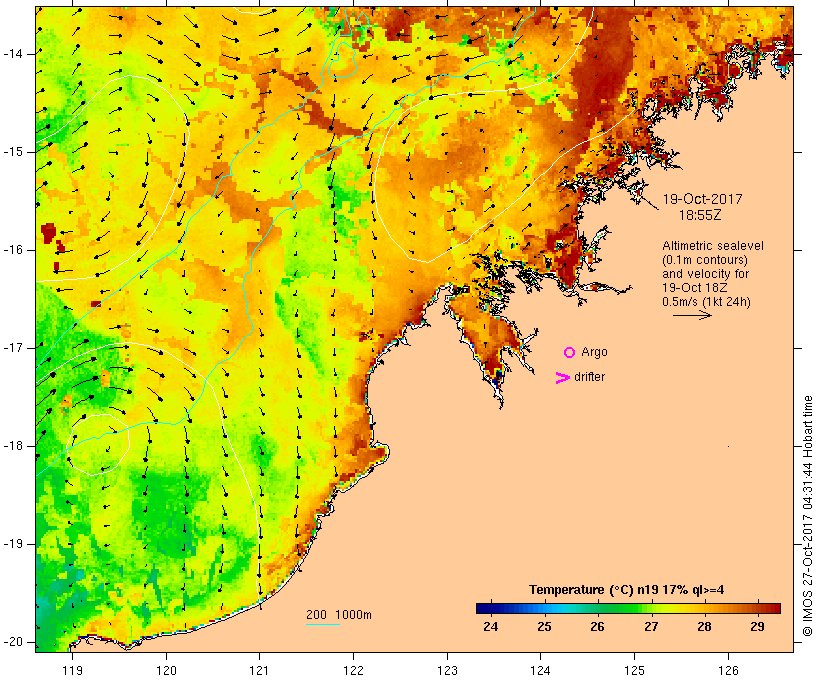Click the date text 19-Oct-2017
This screenshot has height=680, width=820.
702,199
